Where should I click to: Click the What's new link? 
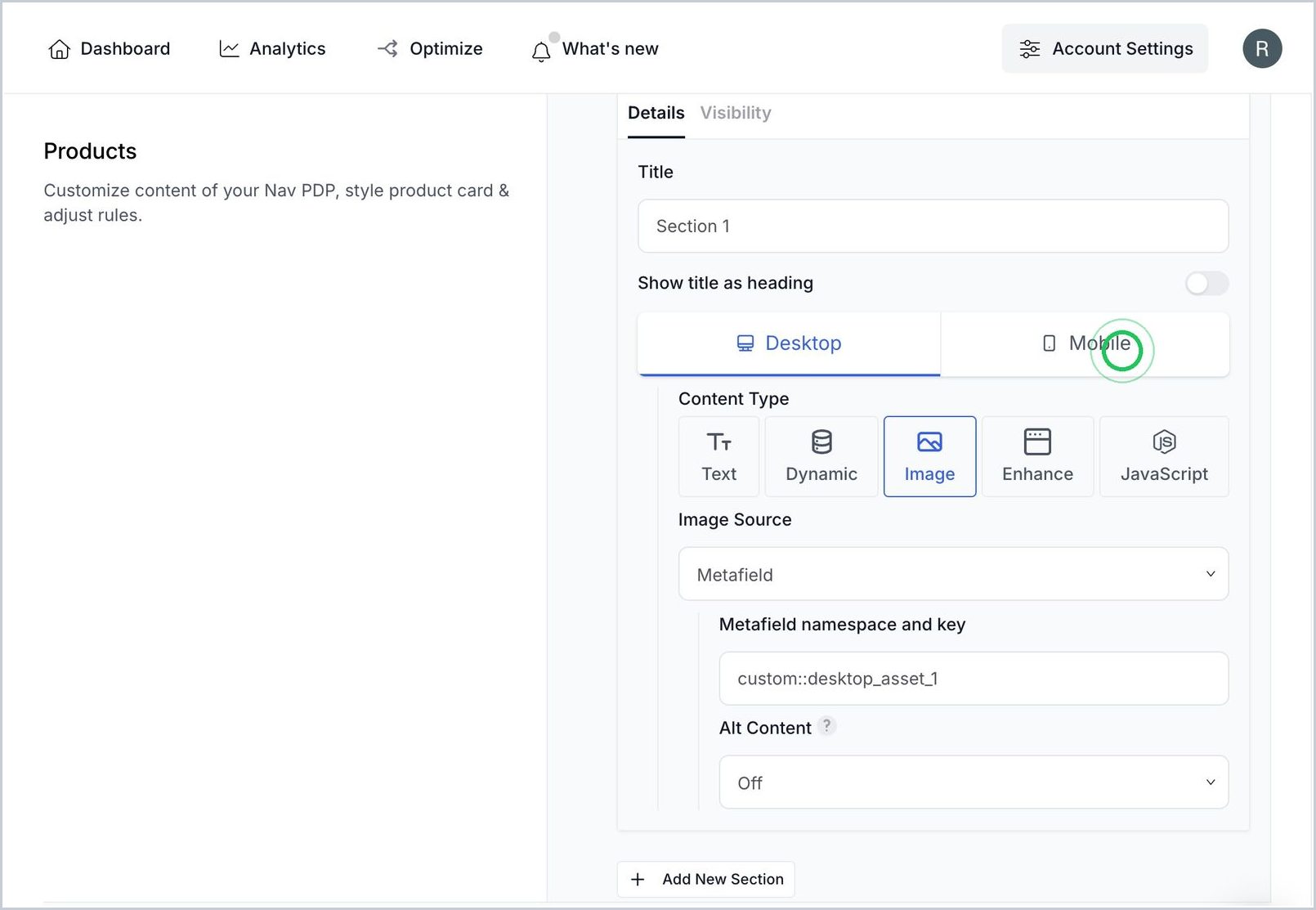tap(610, 49)
